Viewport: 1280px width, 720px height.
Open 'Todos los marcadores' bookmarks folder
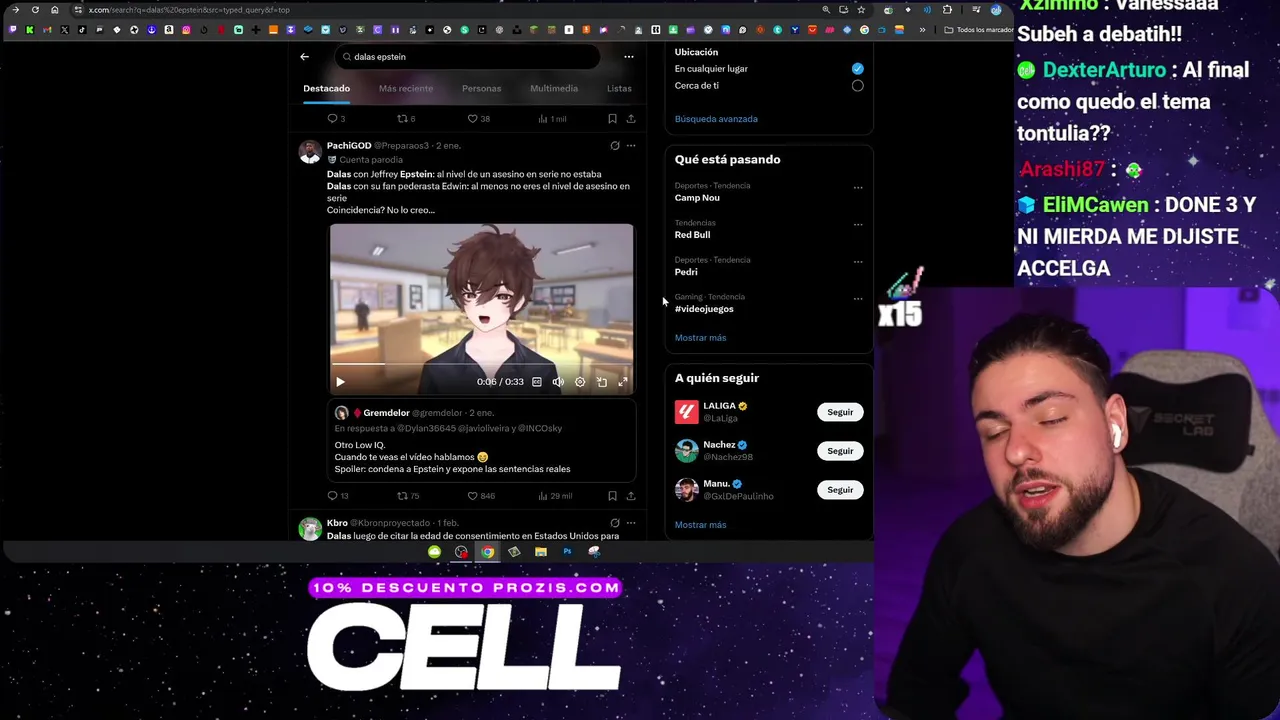point(979,30)
